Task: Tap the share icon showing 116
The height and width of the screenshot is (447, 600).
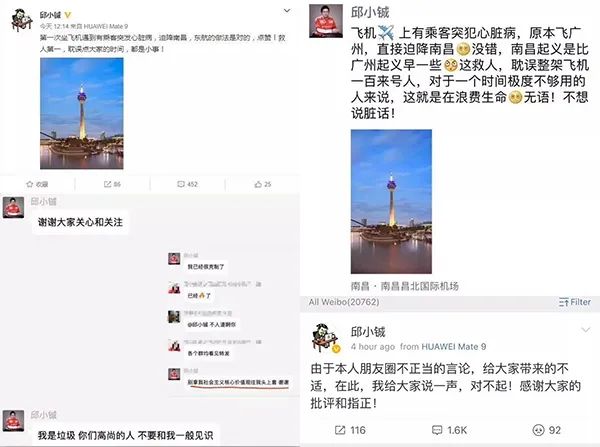Action: (x=340, y=430)
